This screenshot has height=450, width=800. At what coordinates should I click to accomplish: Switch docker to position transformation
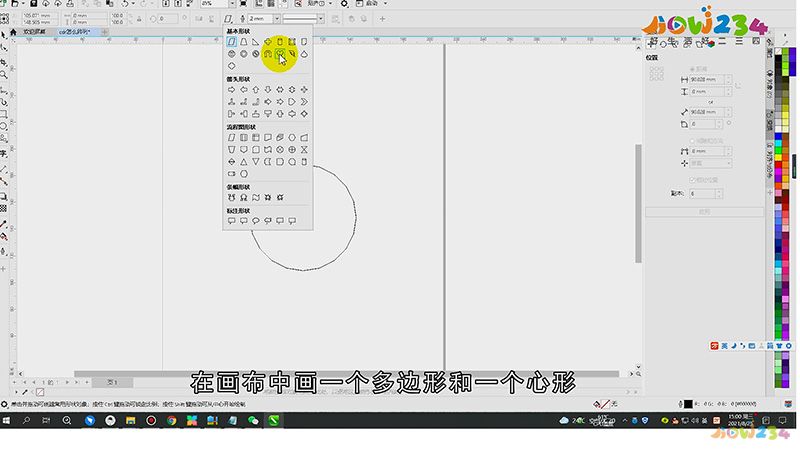(652, 43)
